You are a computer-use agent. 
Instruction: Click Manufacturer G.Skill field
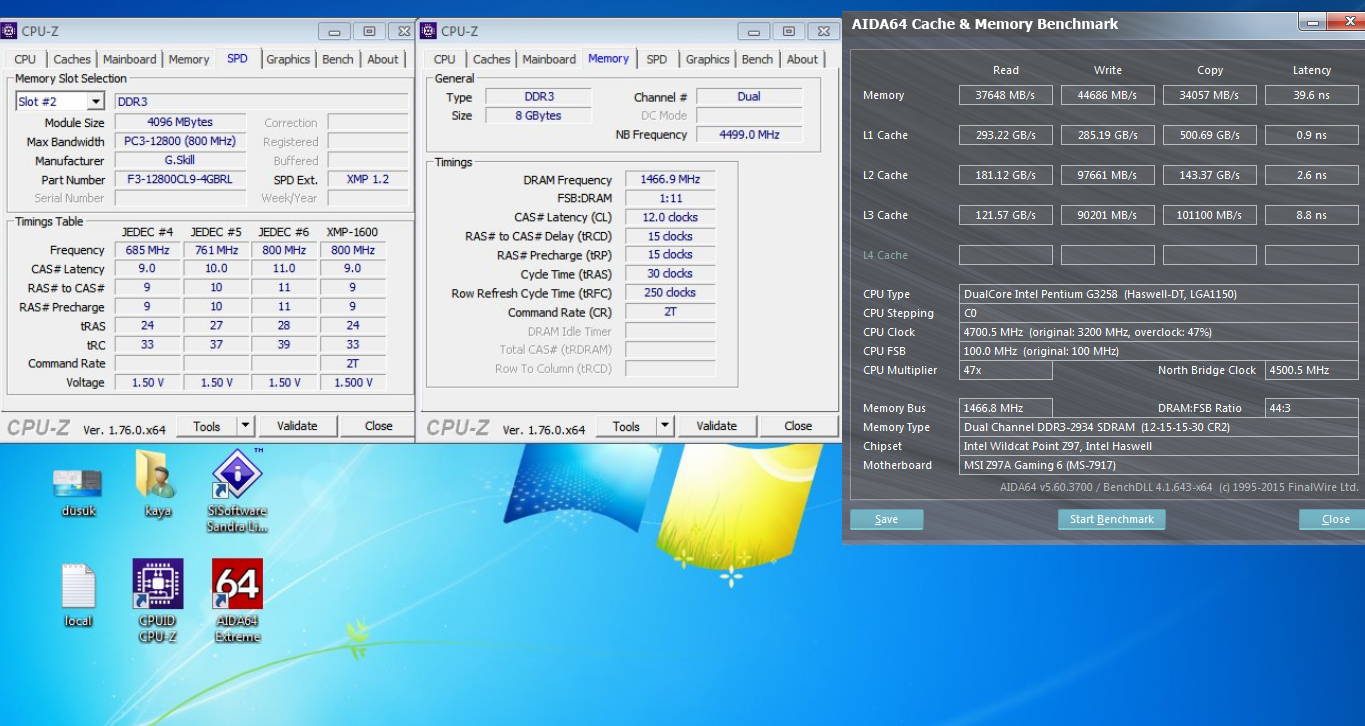click(x=181, y=160)
